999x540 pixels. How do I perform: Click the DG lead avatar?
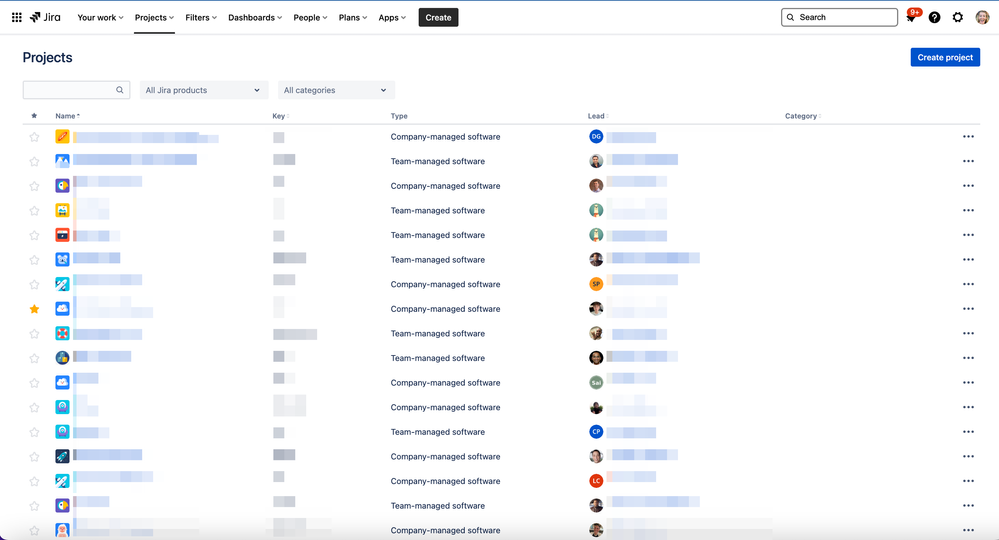[x=596, y=136]
